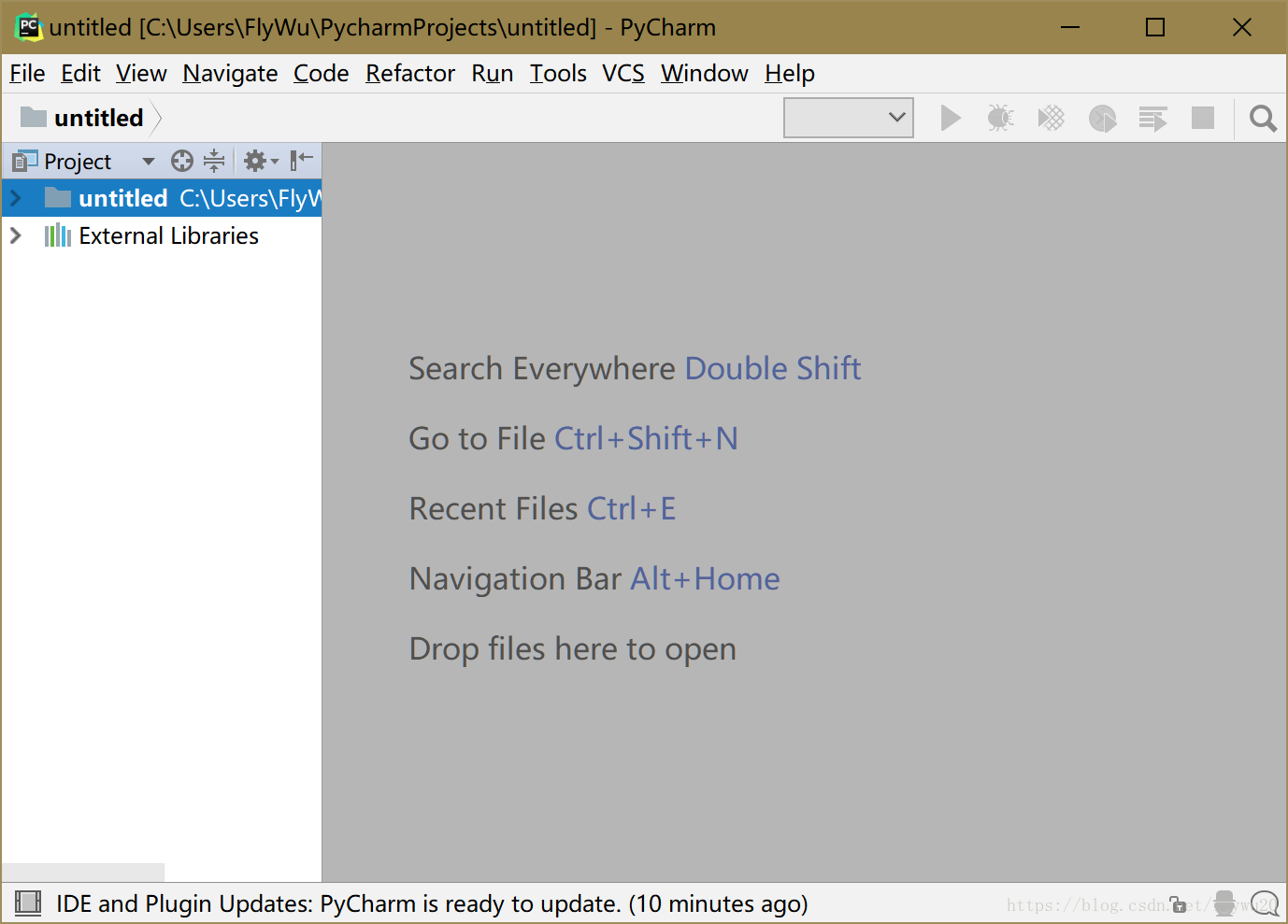Open the VCS menu
This screenshot has width=1288, height=924.
[623, 73]
